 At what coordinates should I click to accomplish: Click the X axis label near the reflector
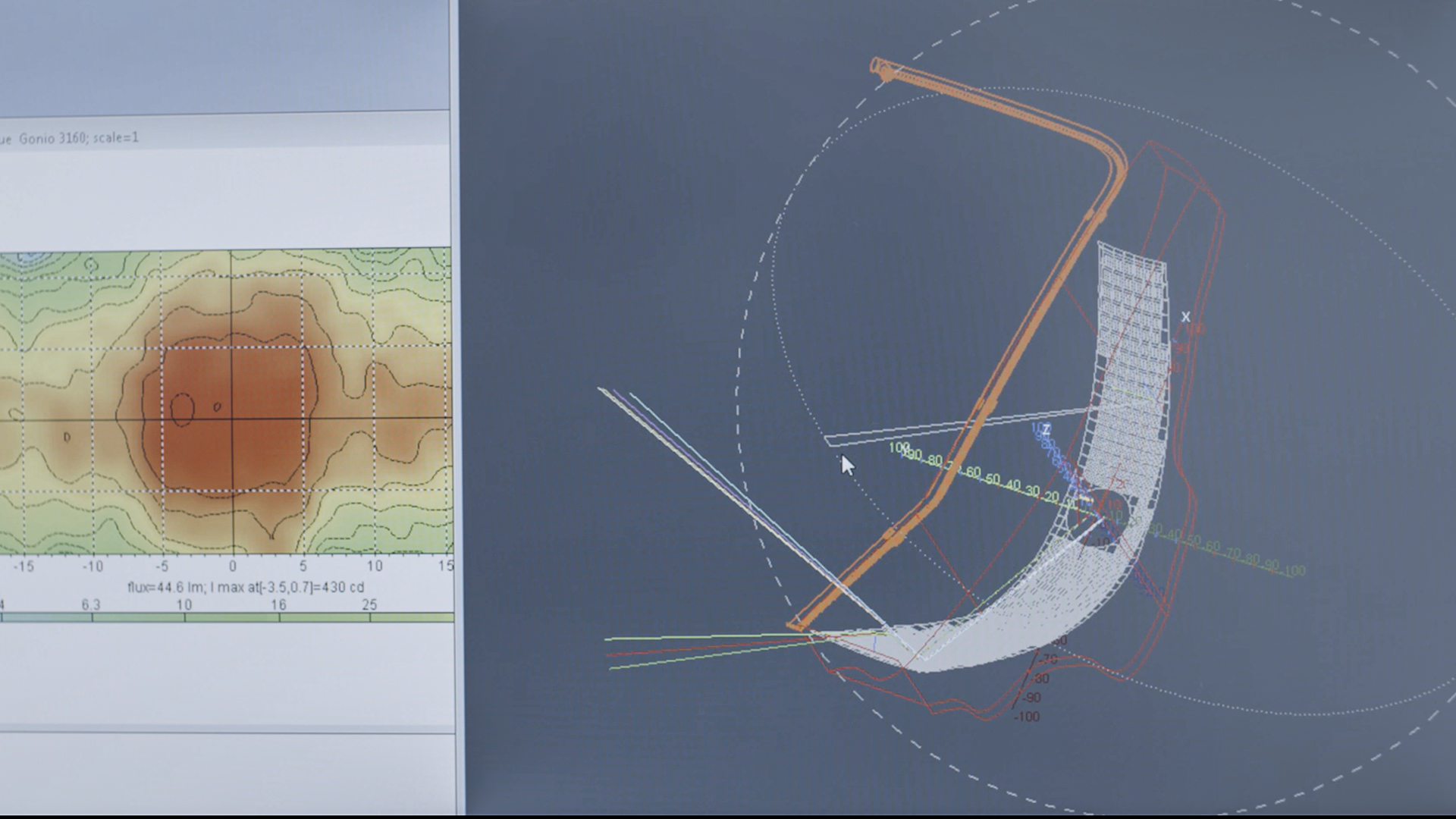click(x=1185, y=317)
